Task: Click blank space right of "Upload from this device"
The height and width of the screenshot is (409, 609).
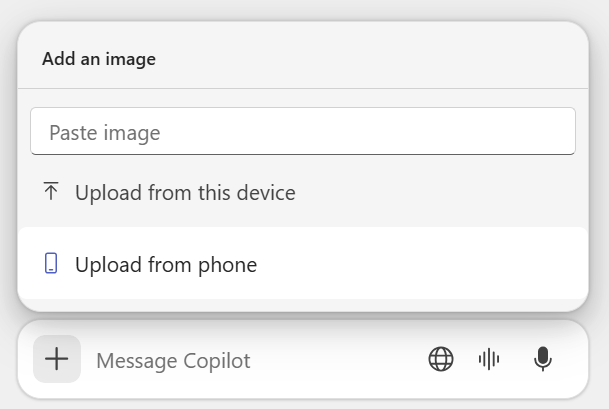Action: (440, 192)
